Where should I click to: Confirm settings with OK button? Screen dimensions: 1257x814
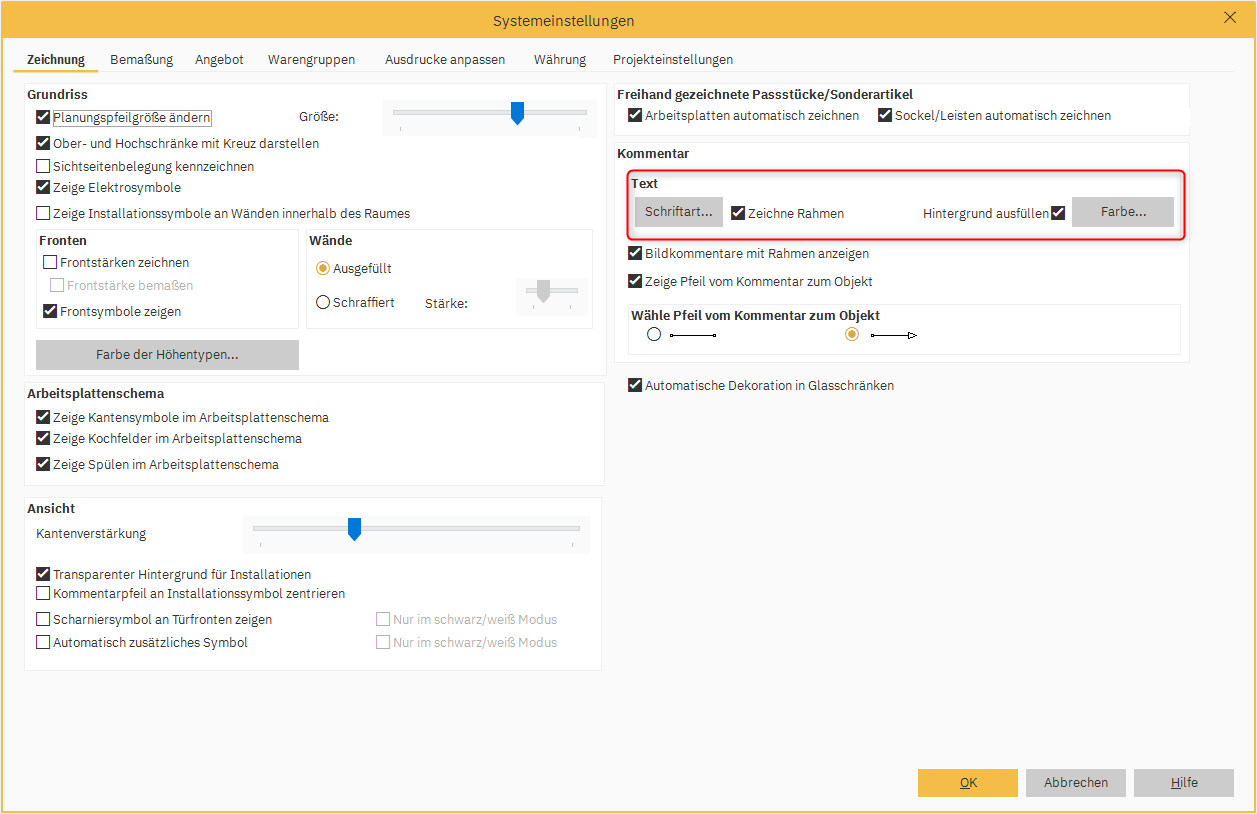967,783
